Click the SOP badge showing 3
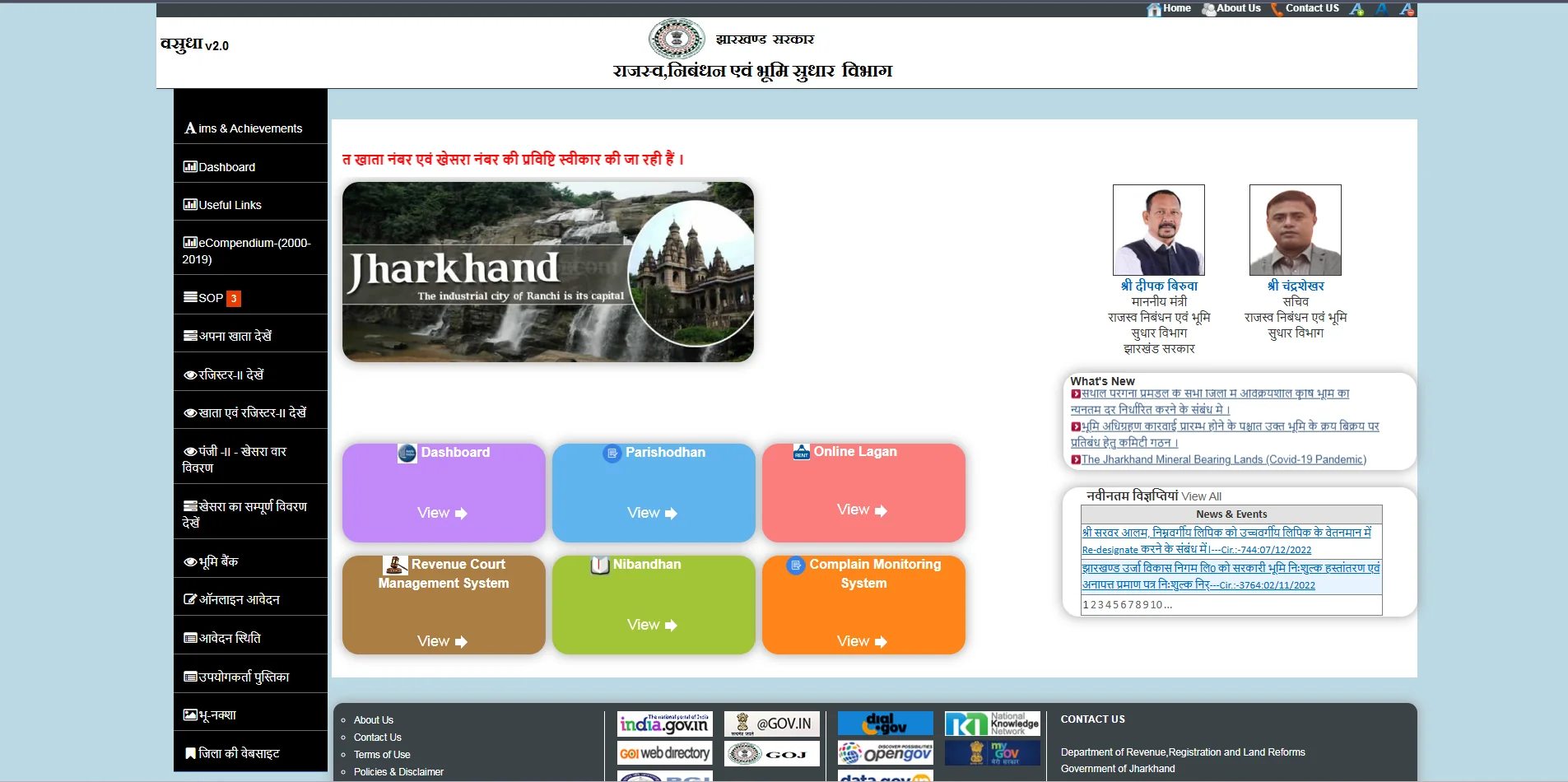Screen dimensions: 1568x782 [234, 298]
